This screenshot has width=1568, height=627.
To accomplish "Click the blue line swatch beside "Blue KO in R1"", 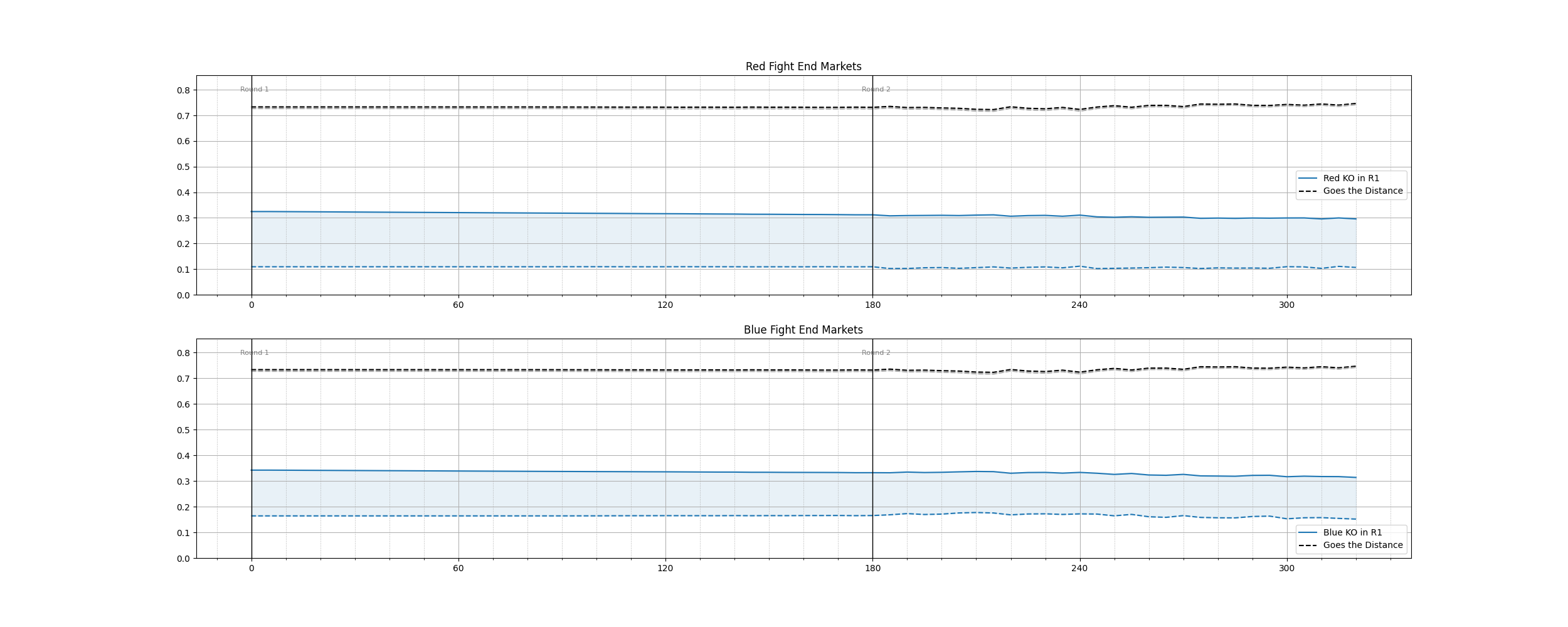I will [x=1308, y=532].
